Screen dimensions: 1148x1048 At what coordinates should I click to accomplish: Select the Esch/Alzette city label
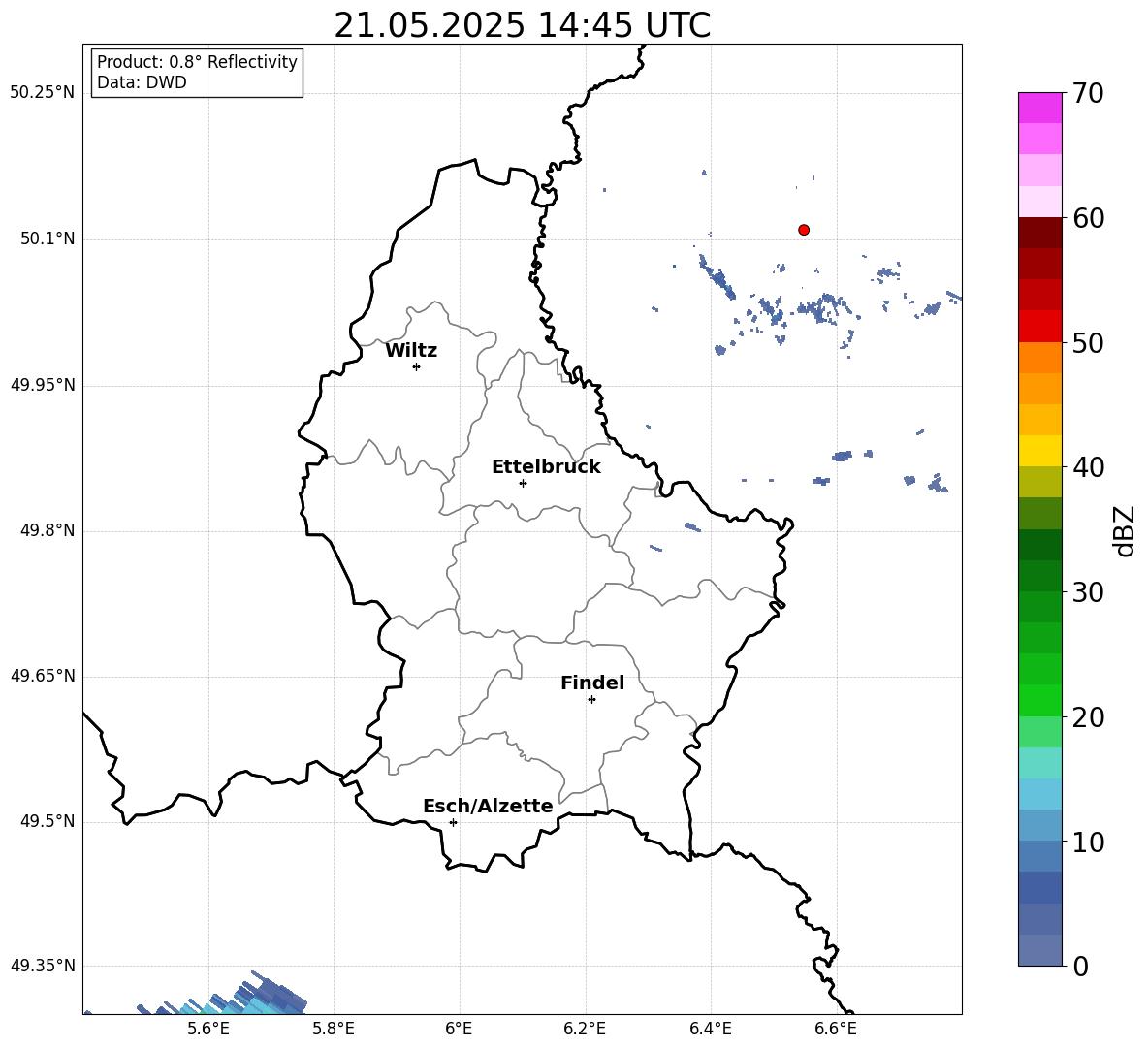[x=488, y=807]
